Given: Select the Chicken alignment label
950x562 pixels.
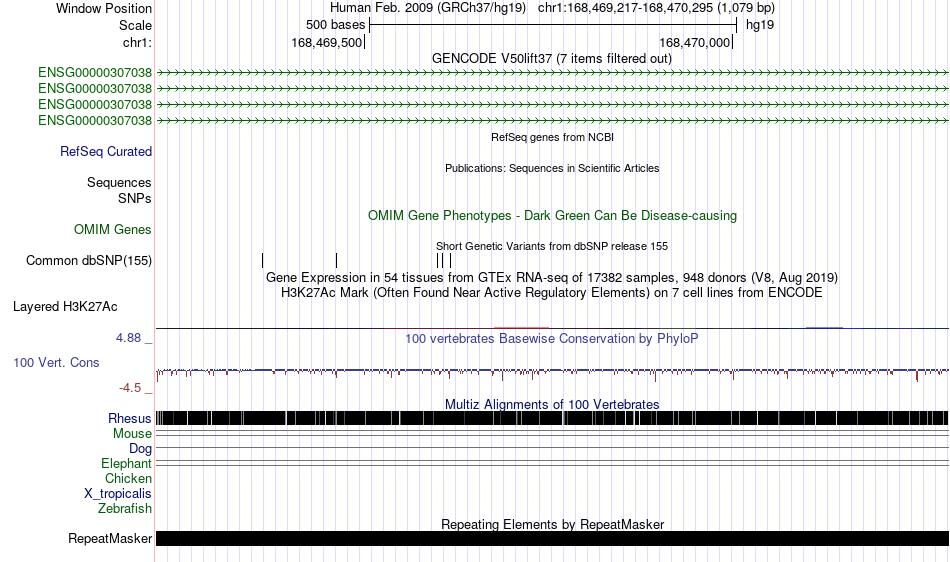Looking at the screenshot, I should click(128, 478).
